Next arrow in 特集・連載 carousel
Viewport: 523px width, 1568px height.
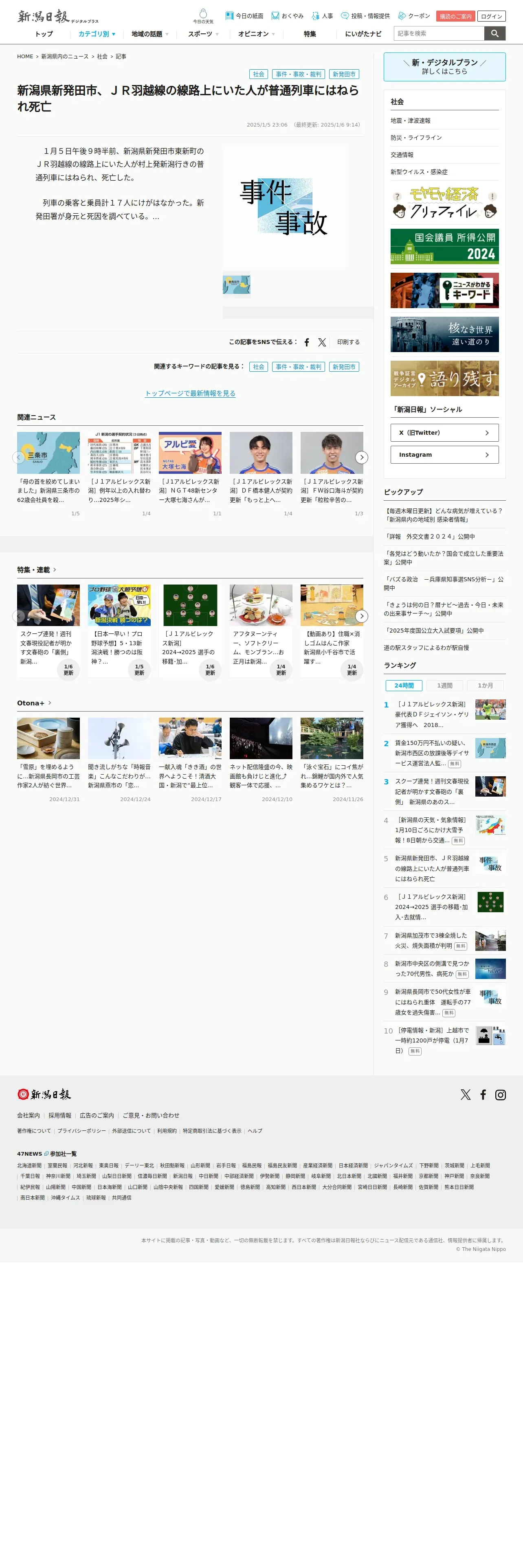pos(362,616)
